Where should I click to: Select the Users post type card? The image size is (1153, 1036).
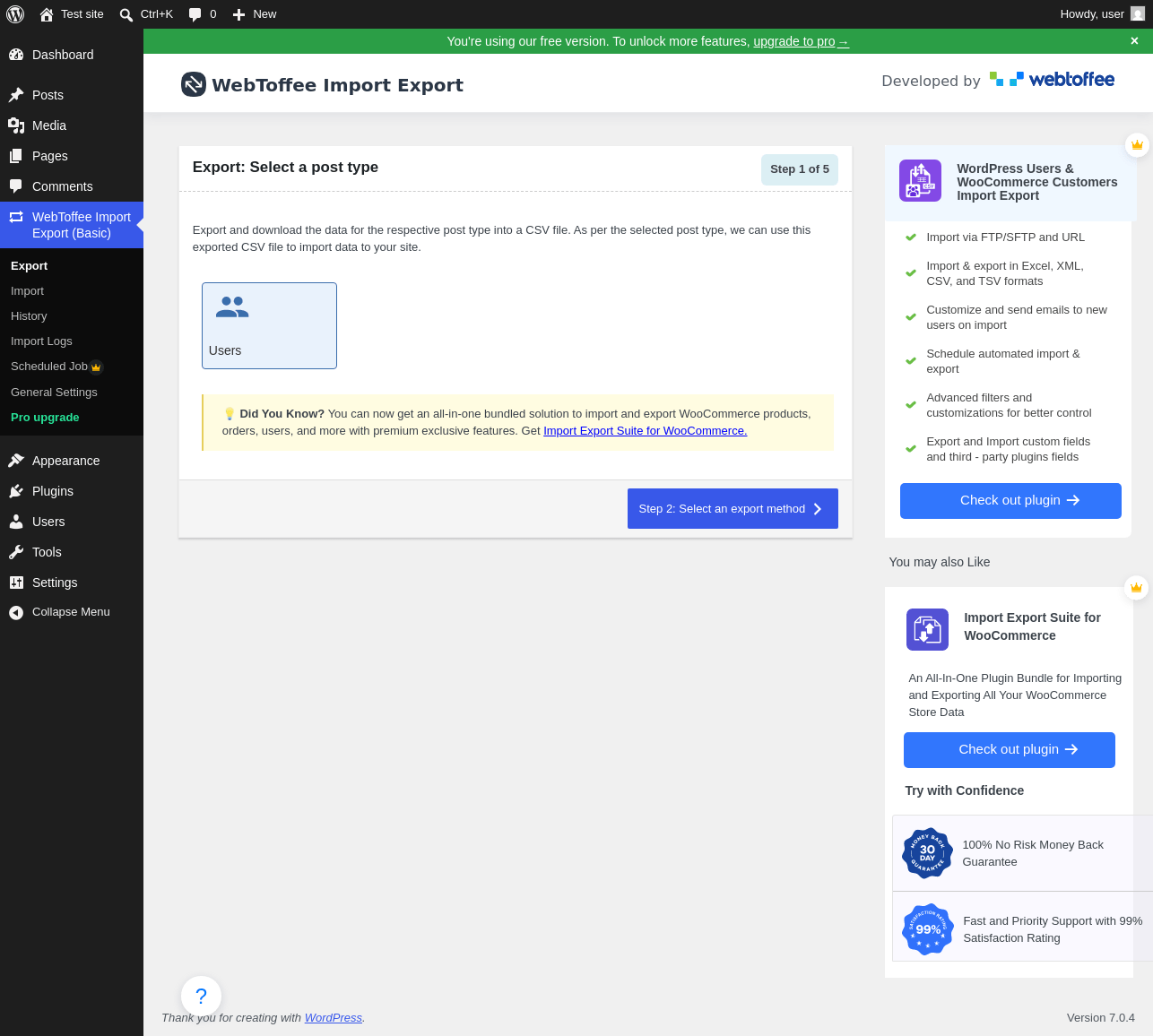tap(269, 326)
